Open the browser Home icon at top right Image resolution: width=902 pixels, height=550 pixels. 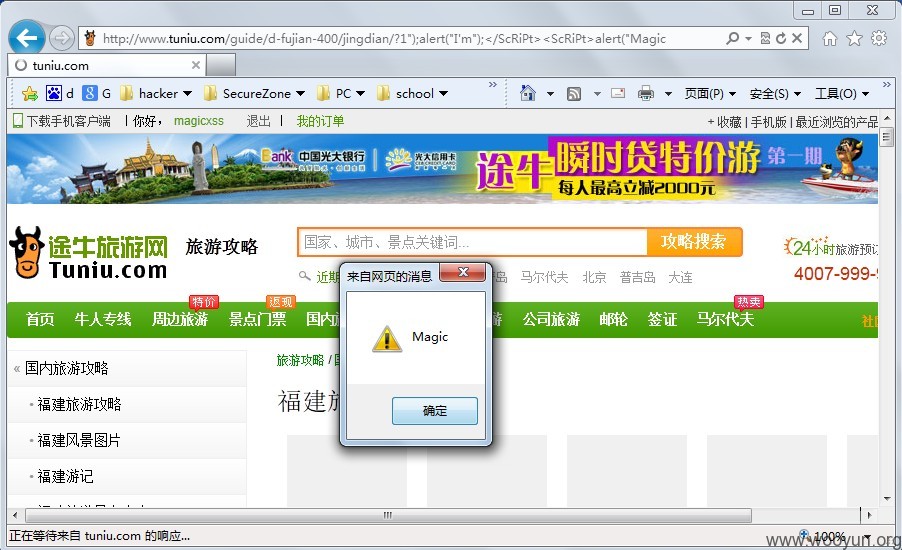click(830, 39)
